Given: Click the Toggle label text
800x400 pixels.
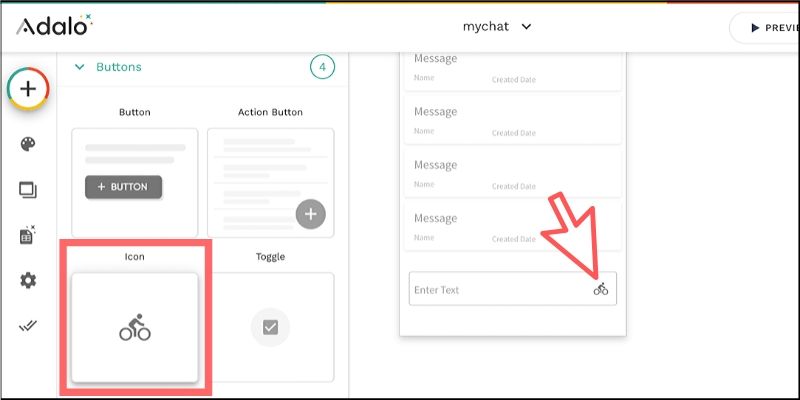Looking at the screenshot, I should point(270,257).
